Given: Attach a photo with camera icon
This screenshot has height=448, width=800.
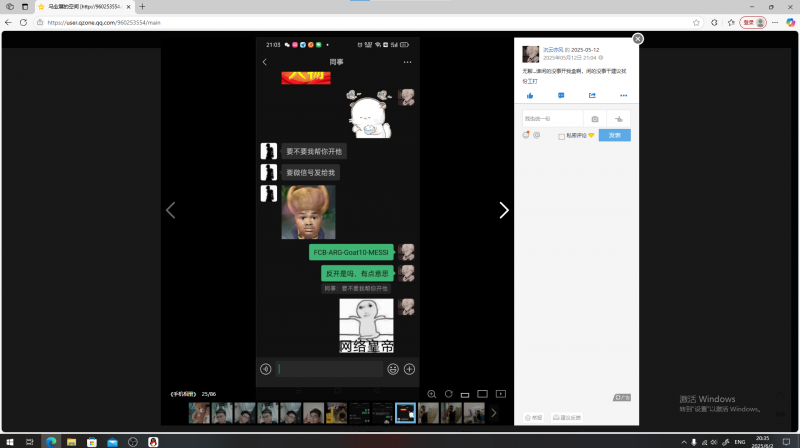Looking at the screenshot, I should click(x=594, y=119).
